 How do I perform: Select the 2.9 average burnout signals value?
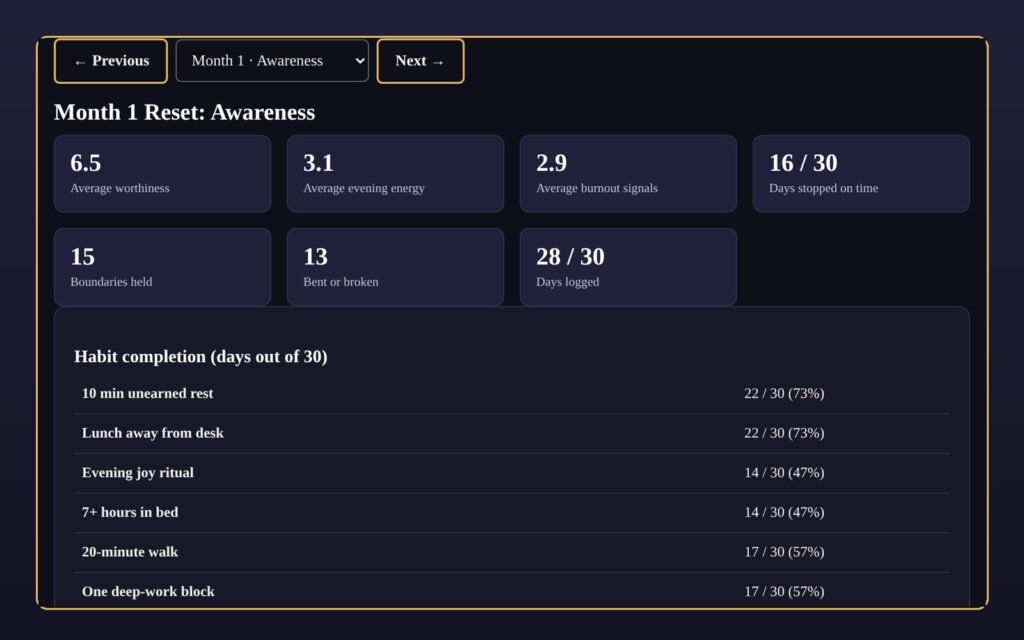(551, 163)
